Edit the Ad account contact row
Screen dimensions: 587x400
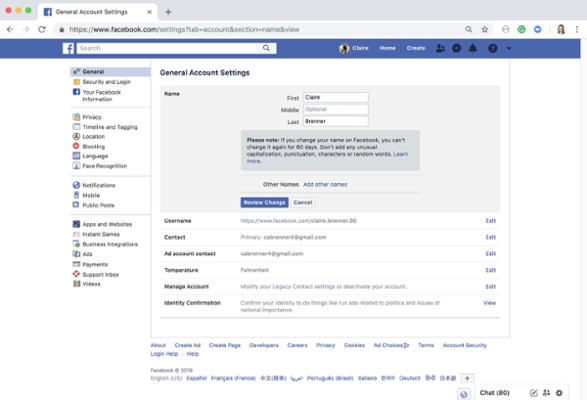490,254
